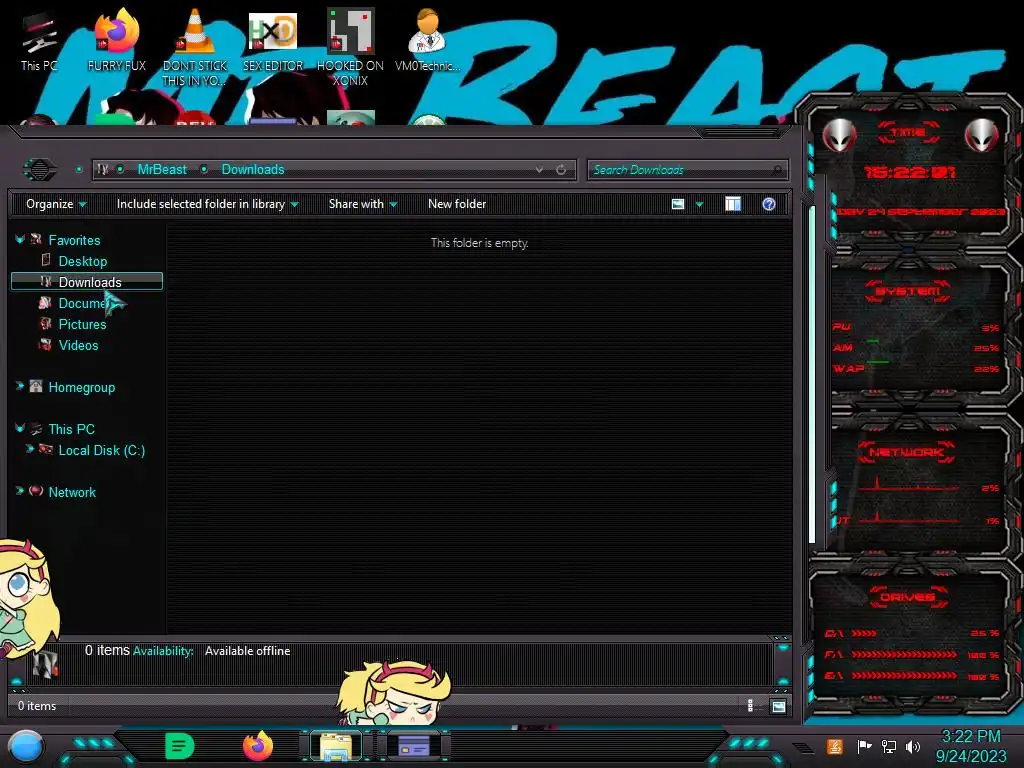Open the This PC desktop icon
Screen dimensions: 1024x768
[x=39, y=40]
